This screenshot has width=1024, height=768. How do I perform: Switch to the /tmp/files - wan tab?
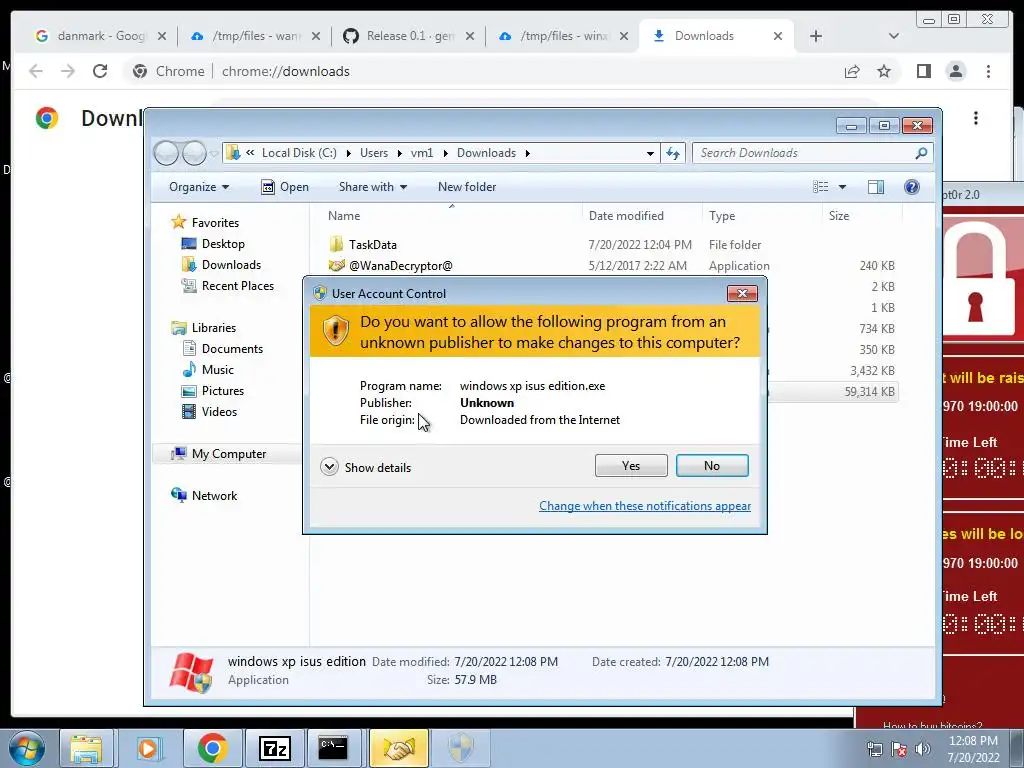[256, 36]
